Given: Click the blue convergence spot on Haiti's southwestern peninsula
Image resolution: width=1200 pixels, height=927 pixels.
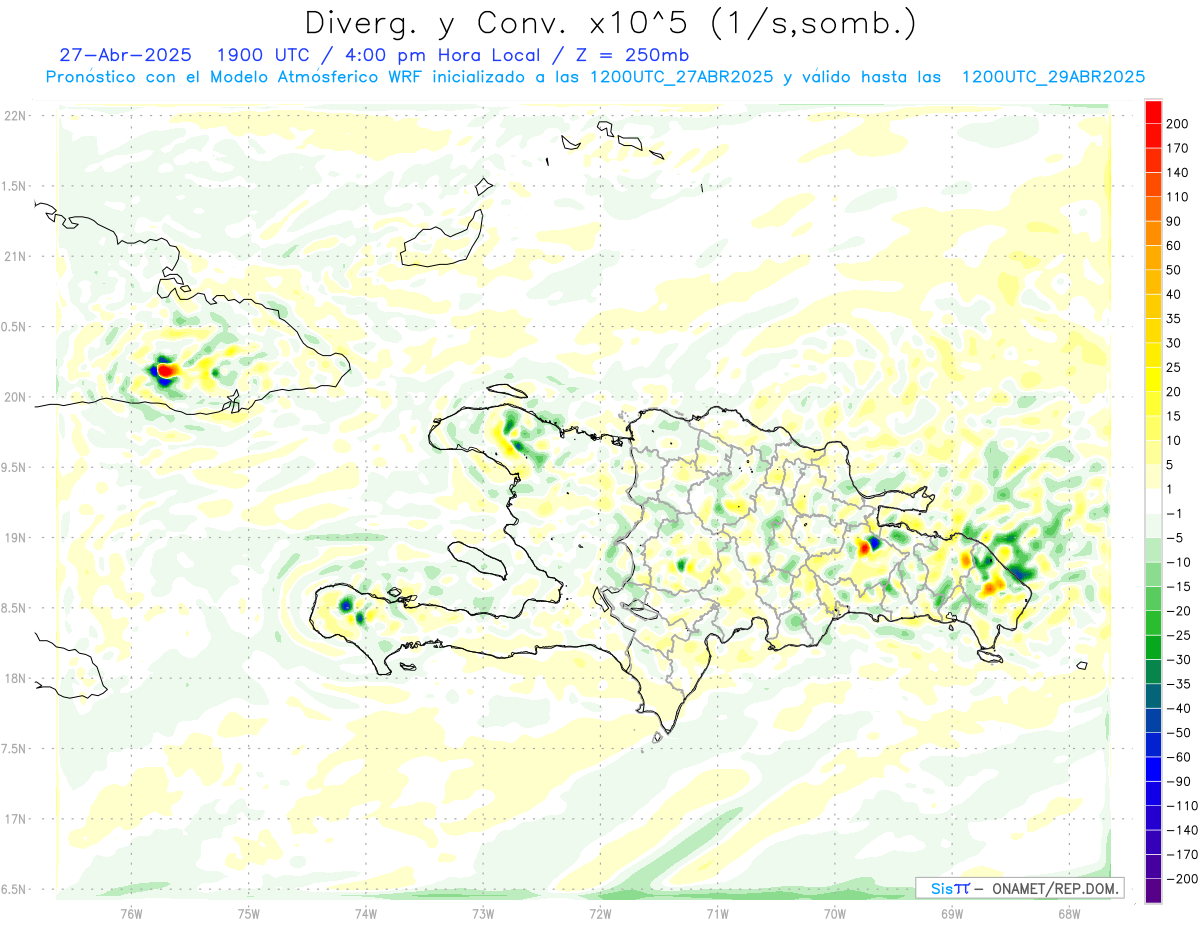Looking at the screenshot, I should click(347, 605).
